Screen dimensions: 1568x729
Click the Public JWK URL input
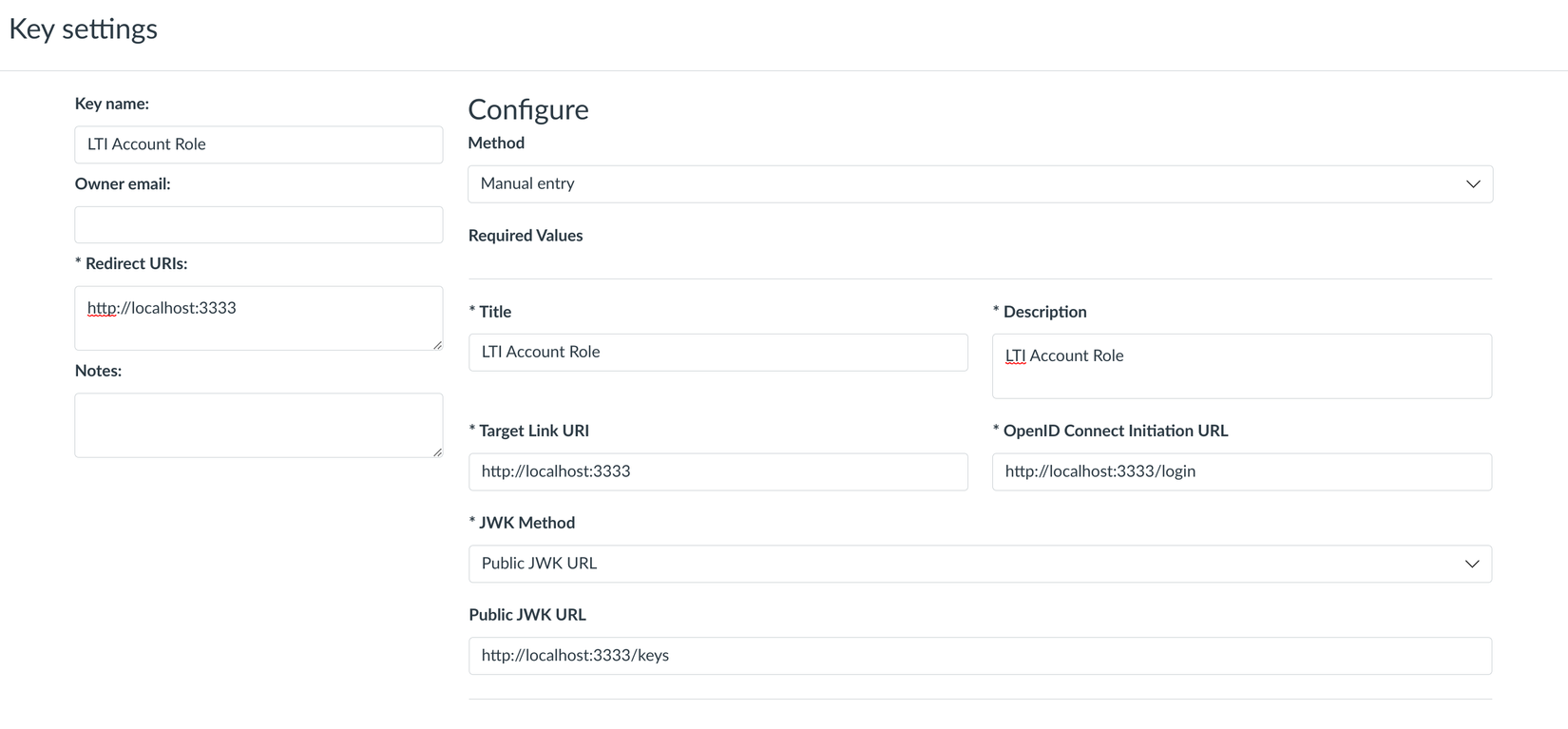980,656
